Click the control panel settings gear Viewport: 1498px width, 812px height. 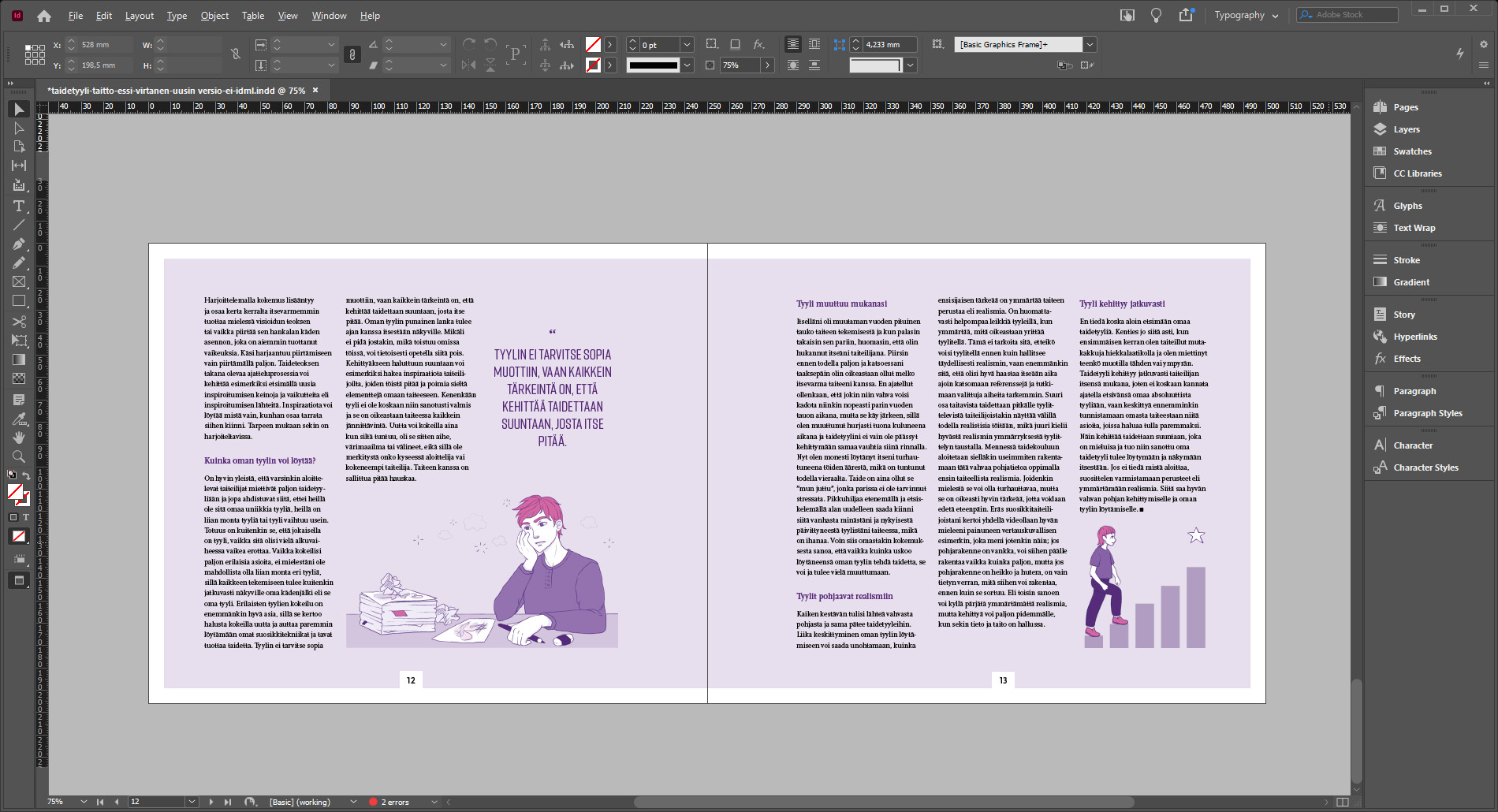point(1484,44)
